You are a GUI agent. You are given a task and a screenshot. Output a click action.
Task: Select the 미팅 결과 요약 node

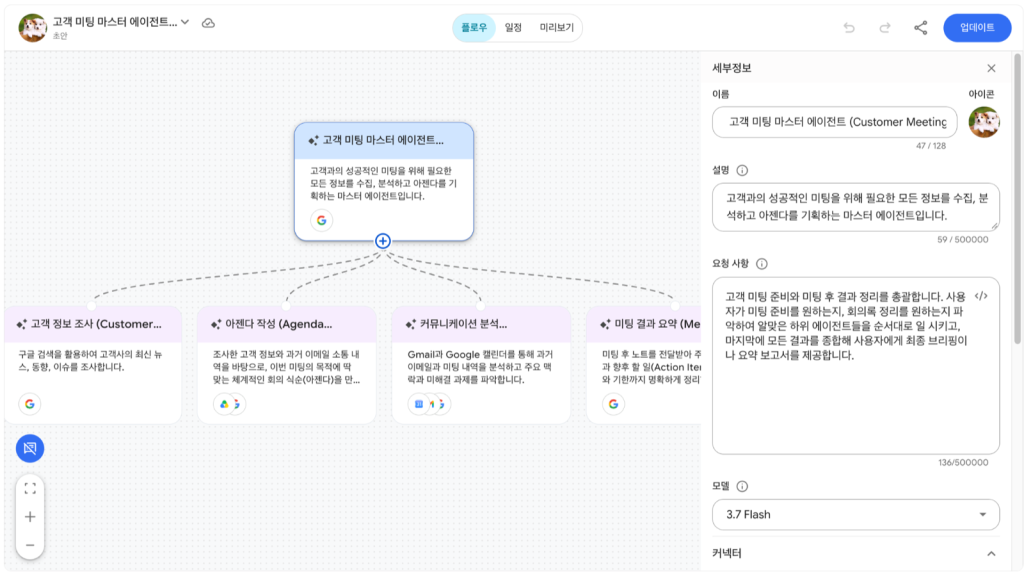click(644, 364)
